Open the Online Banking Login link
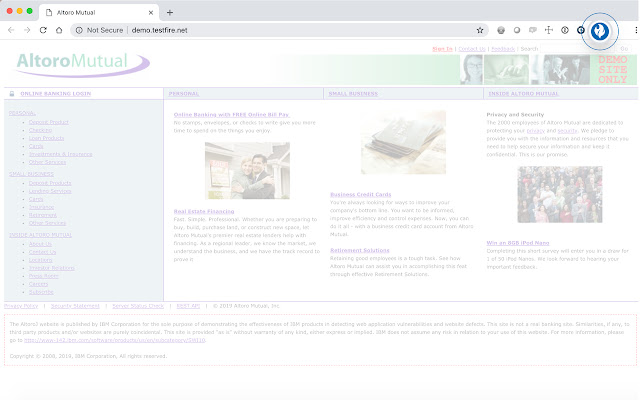Image resolution: width=640 pixels, height=400 pixels. pos(56,94)
